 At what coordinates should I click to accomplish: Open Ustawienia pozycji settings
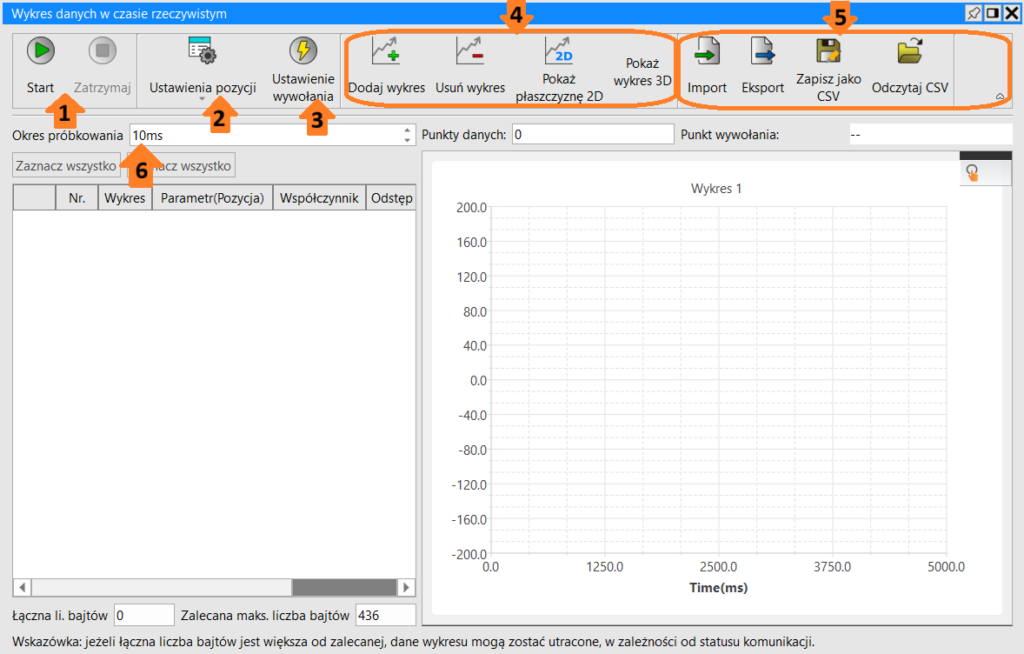pyautogui.click(x=202, y=65)
